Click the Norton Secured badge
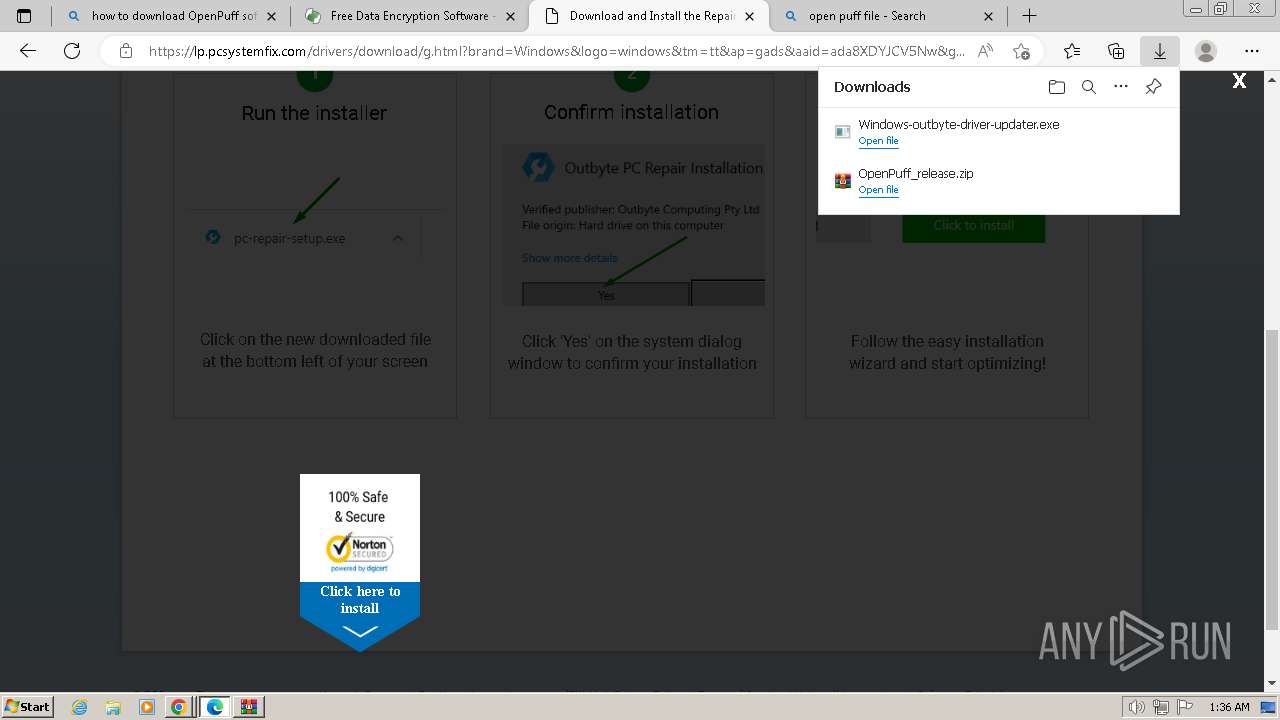 360,550
